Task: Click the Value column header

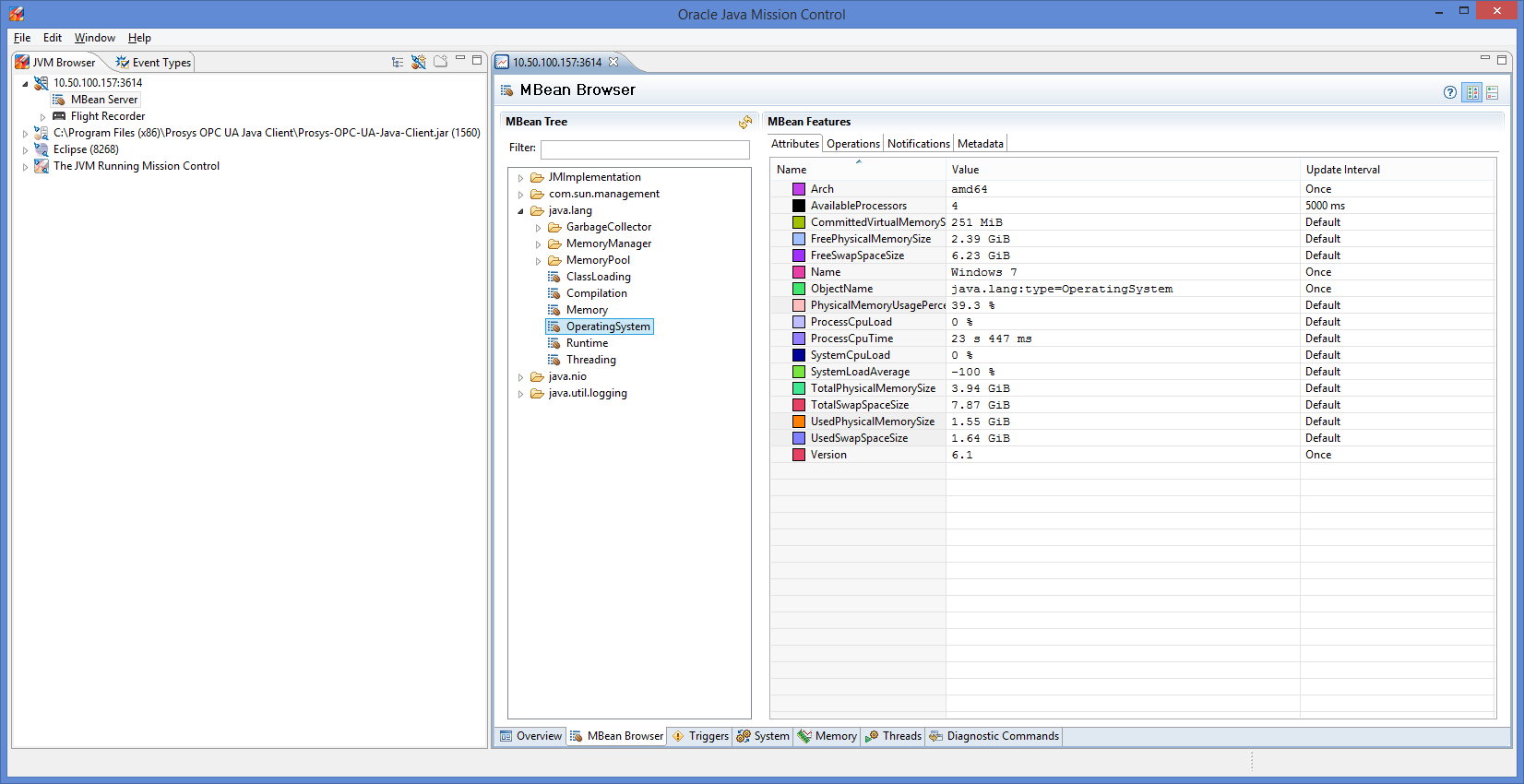Action: pyautogui.click(x=1123, y=170)
